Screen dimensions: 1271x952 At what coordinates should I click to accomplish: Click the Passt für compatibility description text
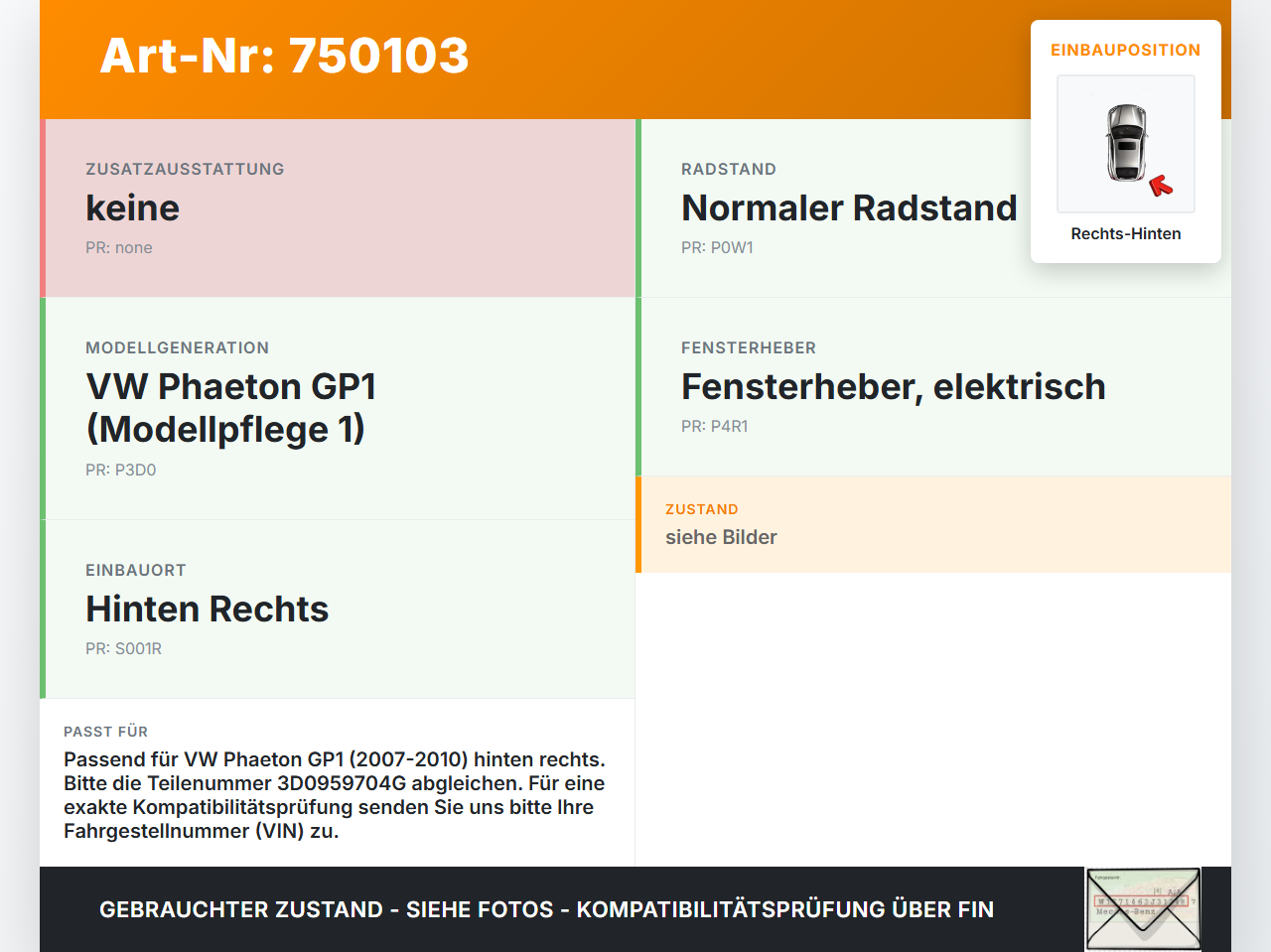click(x=335, y=795)
